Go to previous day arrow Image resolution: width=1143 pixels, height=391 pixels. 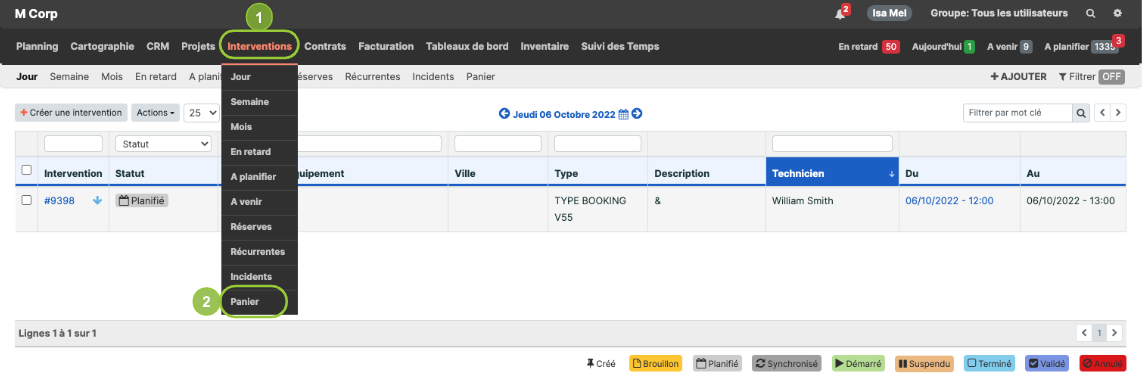pyautogui.click(x=504, y=114)
